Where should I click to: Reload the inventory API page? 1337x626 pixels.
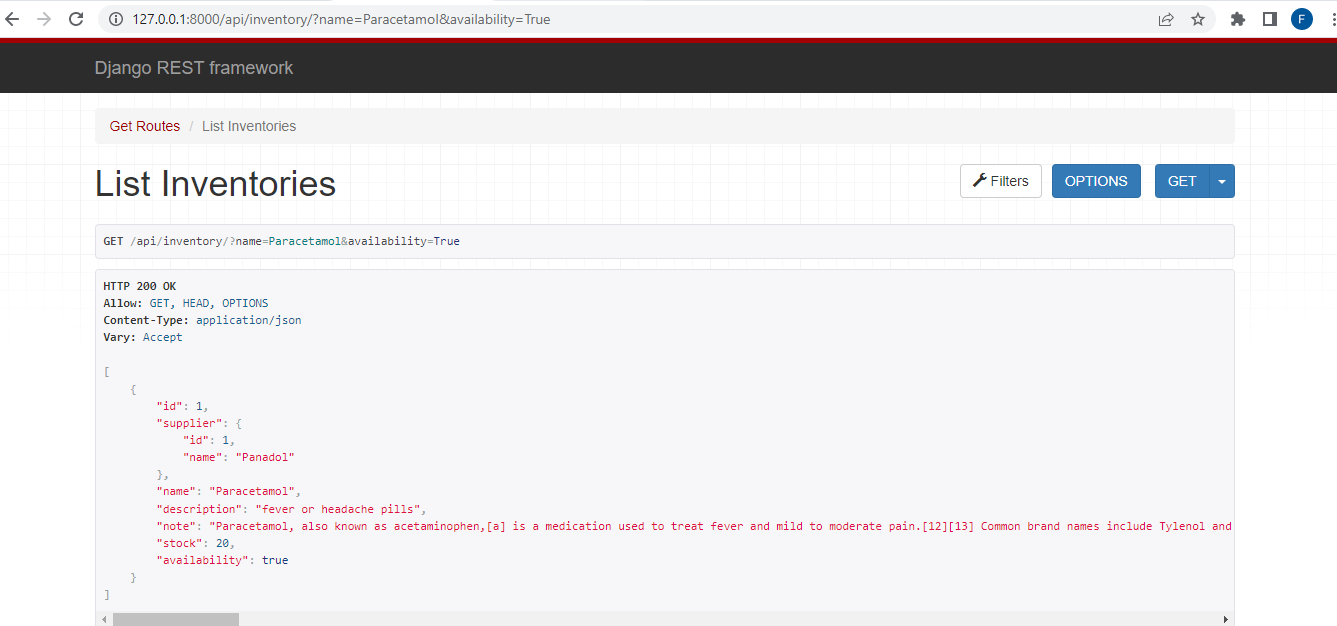[x=76, y=18]
